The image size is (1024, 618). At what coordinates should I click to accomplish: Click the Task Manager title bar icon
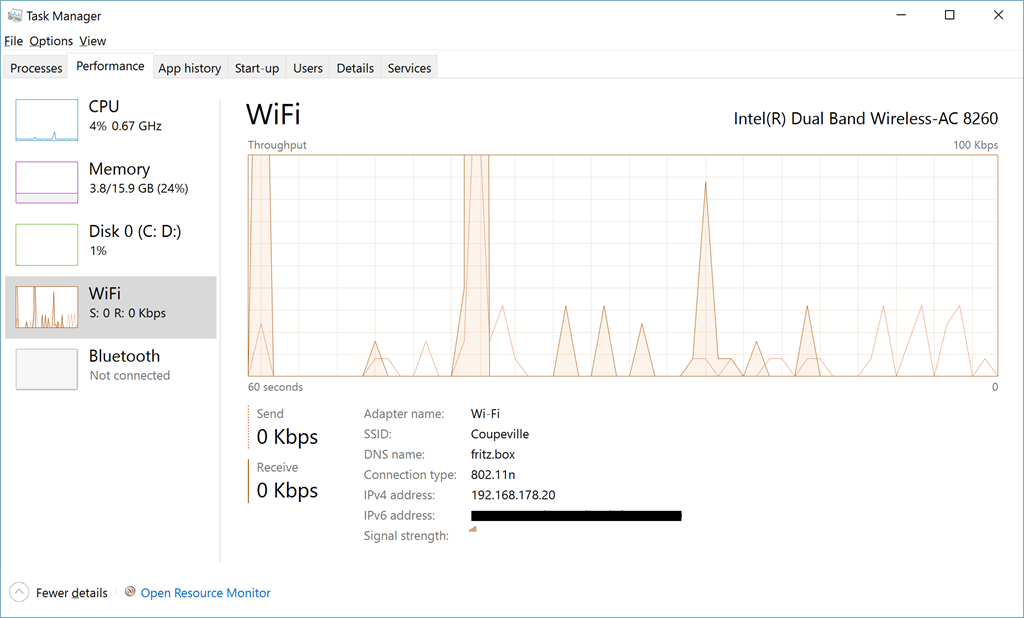tap(14, 16)
